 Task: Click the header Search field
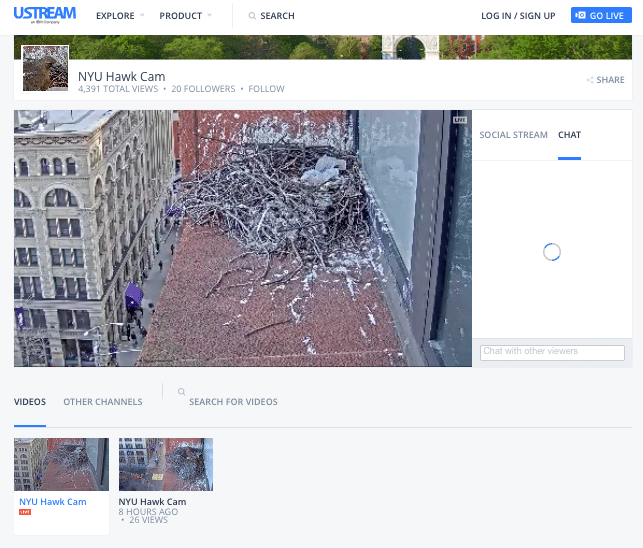277,16
